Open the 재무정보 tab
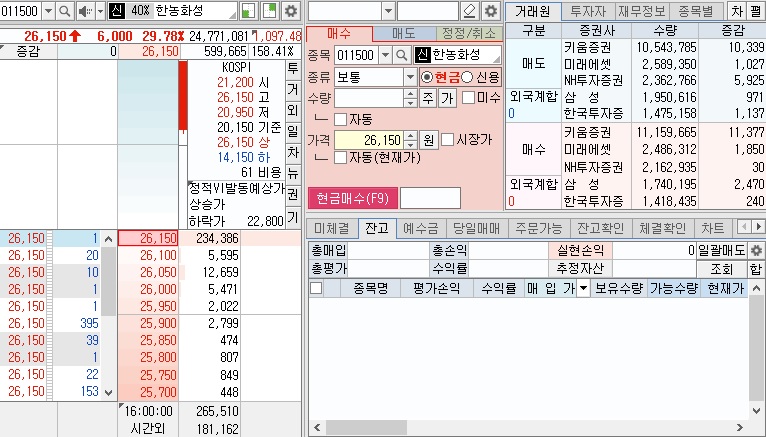 click(x=641, y=11)
